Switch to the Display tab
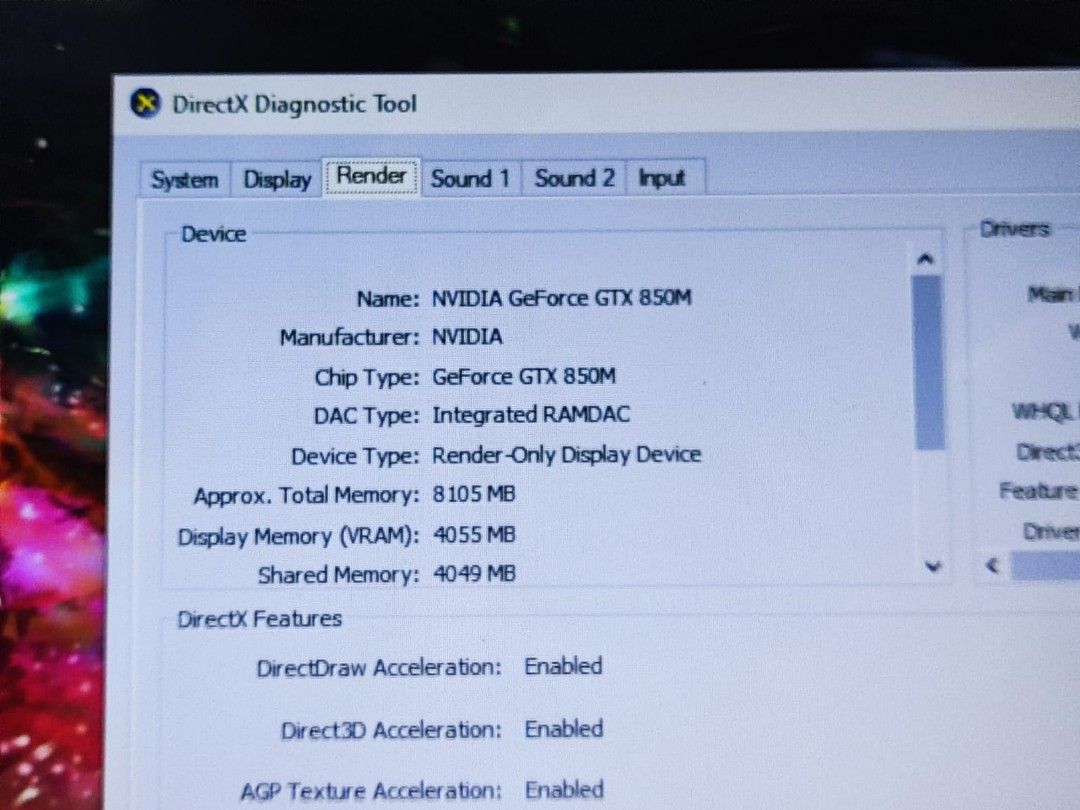1080x810 pixels. [x=275, y=178]
